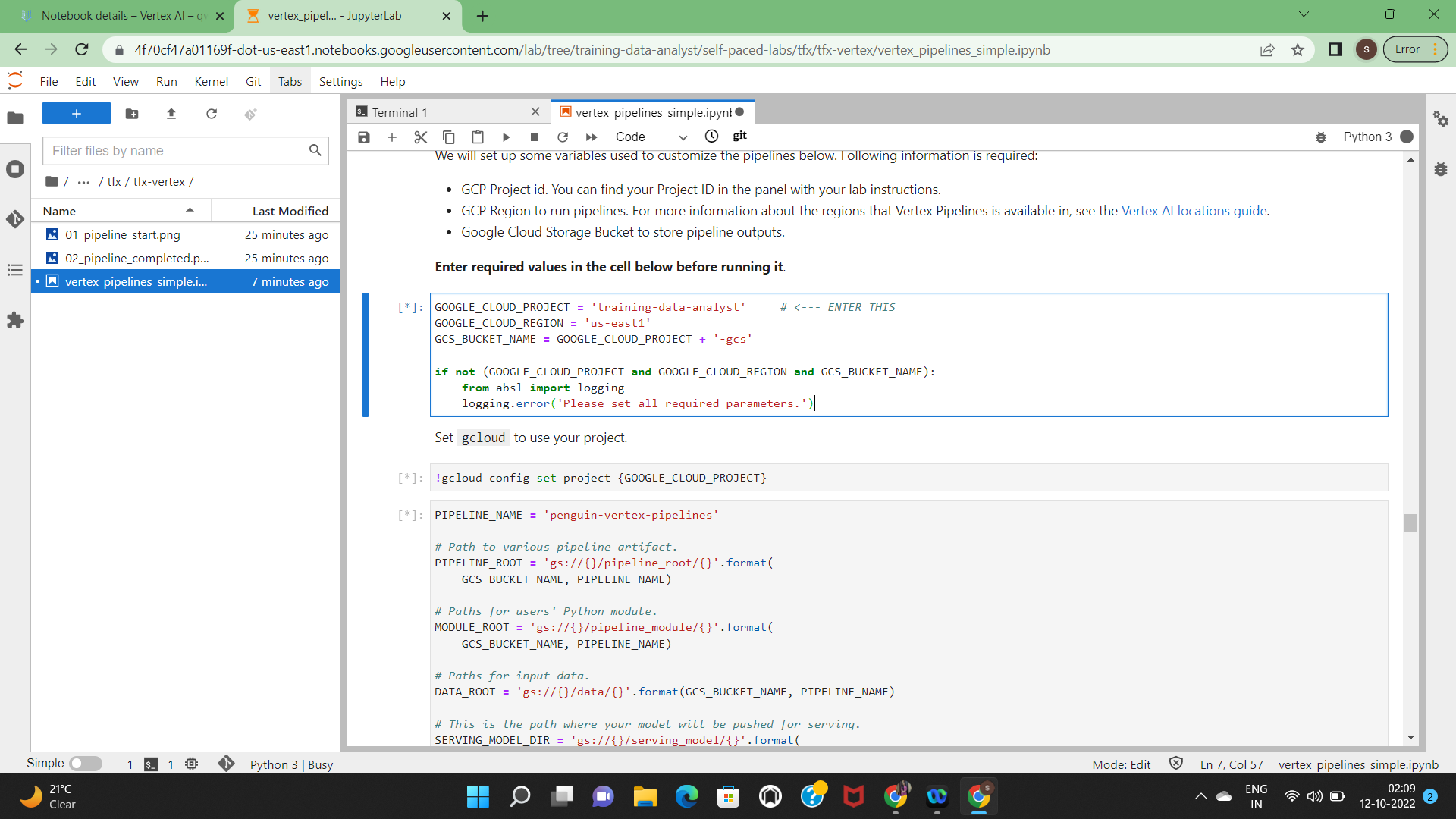Open the Table of Contents sidebar
Image resolution: width=1456 pixels, height=819 pixels.
coord(15,270)
